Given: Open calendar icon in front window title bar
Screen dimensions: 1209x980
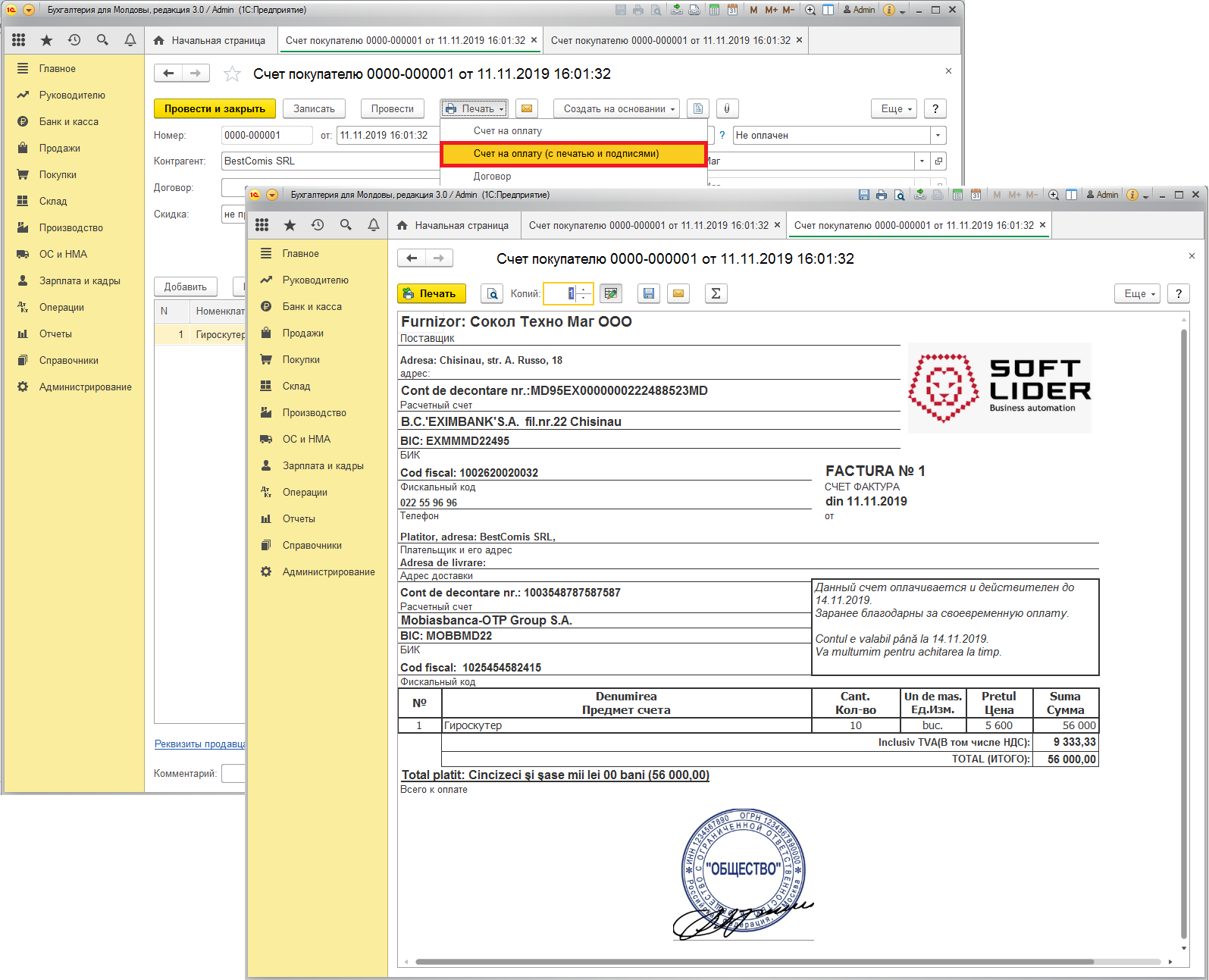Looking at the screenshot, I should (x=976, y=195).
